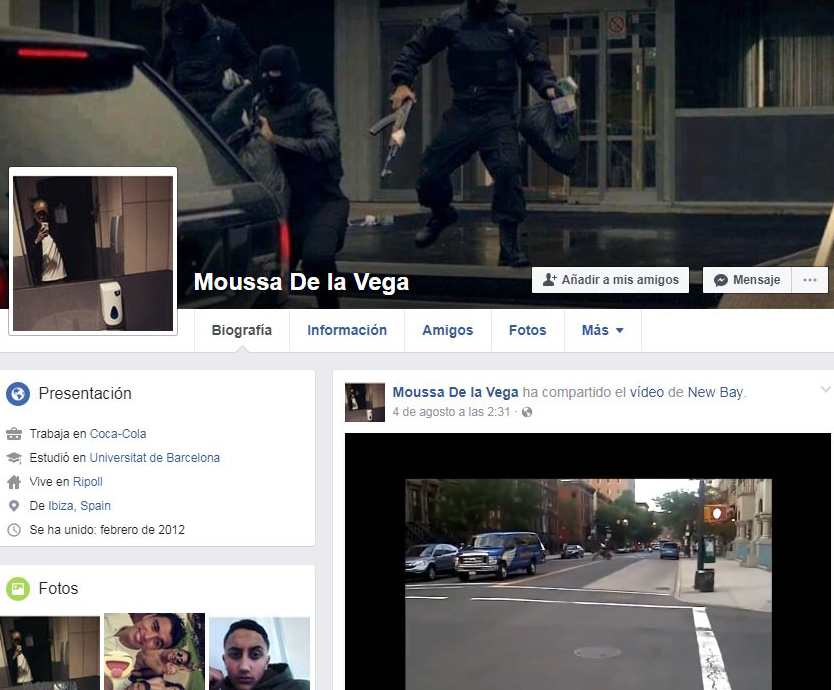Viewport: 834px width, 690px height.
Task: Click the green Fotos section icon
Action: (x=18, y=589)
